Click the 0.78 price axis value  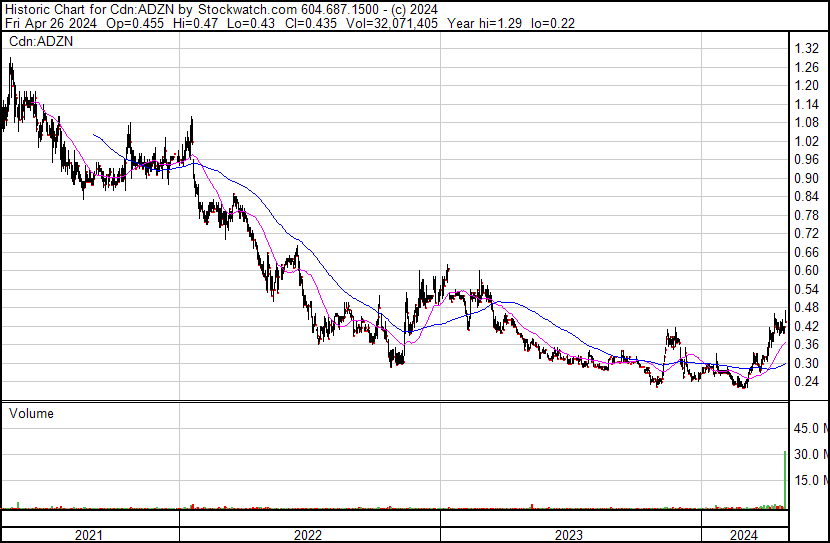point(807,215)
